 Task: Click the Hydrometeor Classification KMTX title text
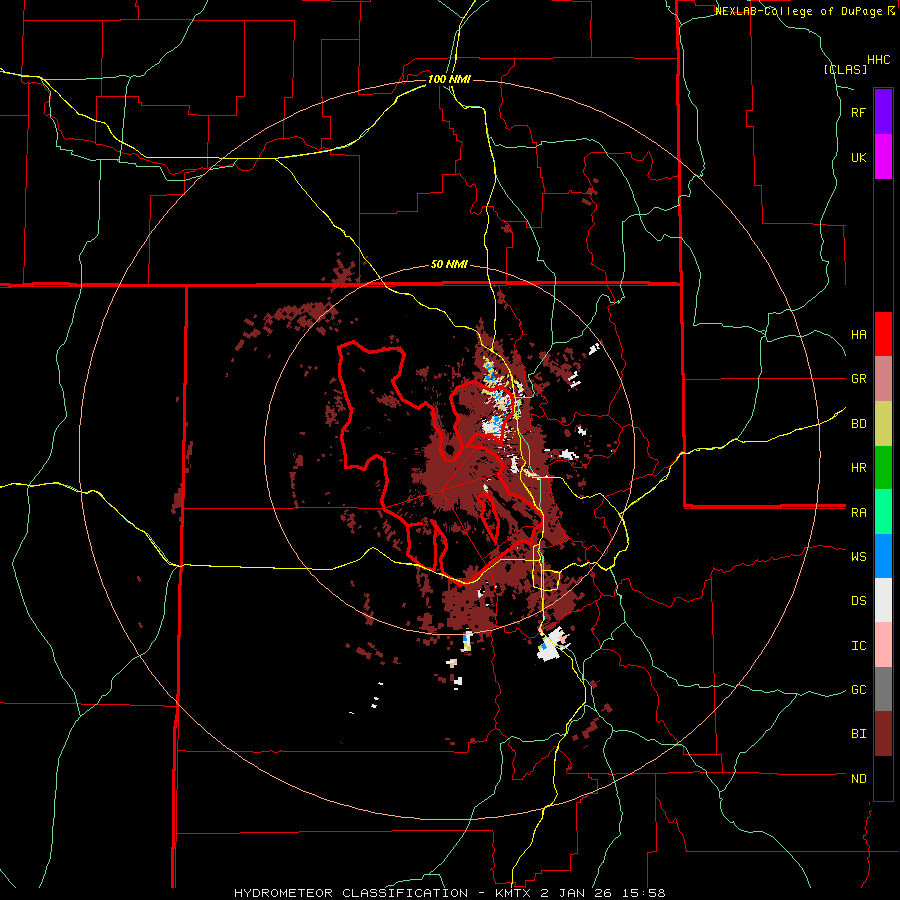(x=450, y=893)
